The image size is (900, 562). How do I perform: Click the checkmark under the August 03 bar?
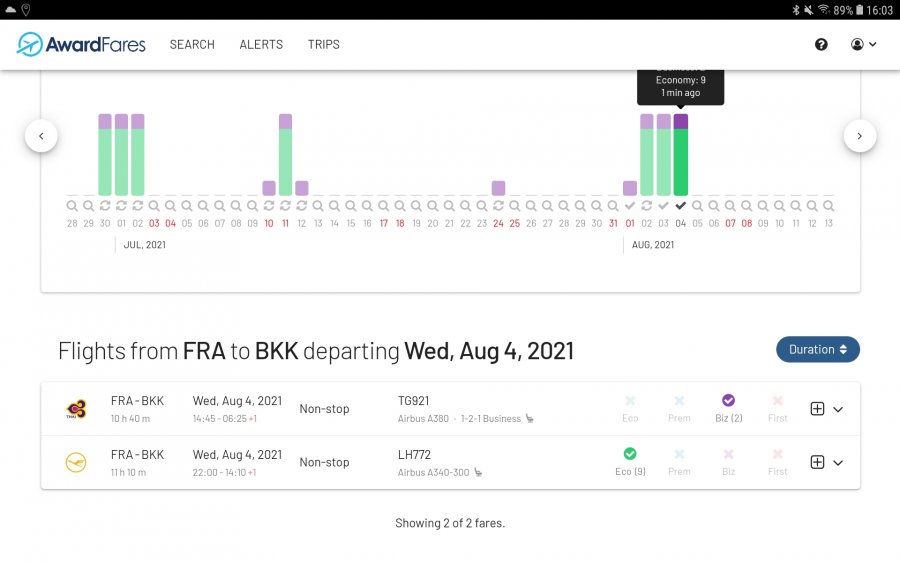(x=663, y=206)
